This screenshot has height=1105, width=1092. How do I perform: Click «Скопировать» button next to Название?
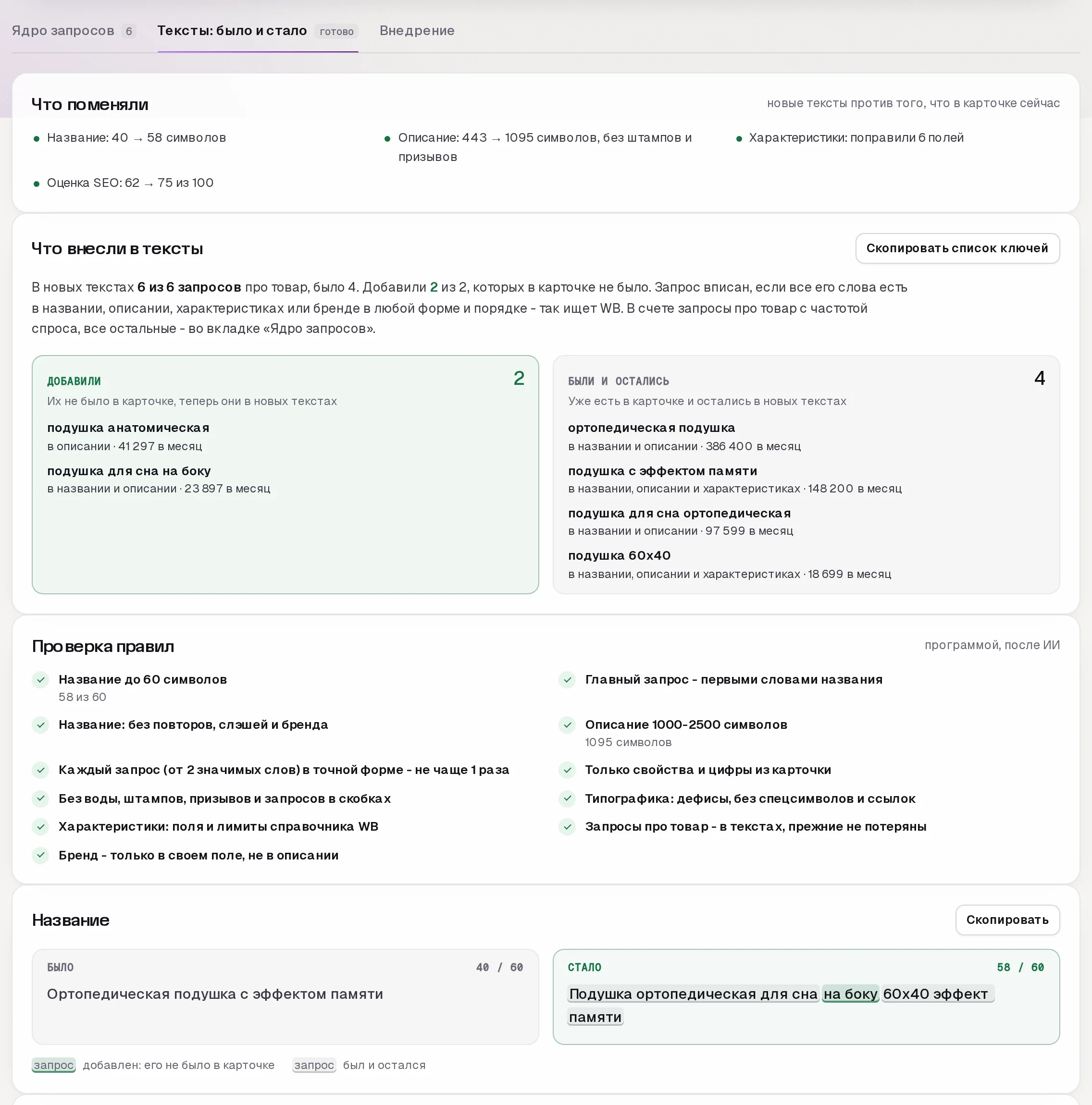tap(1007, 920)
